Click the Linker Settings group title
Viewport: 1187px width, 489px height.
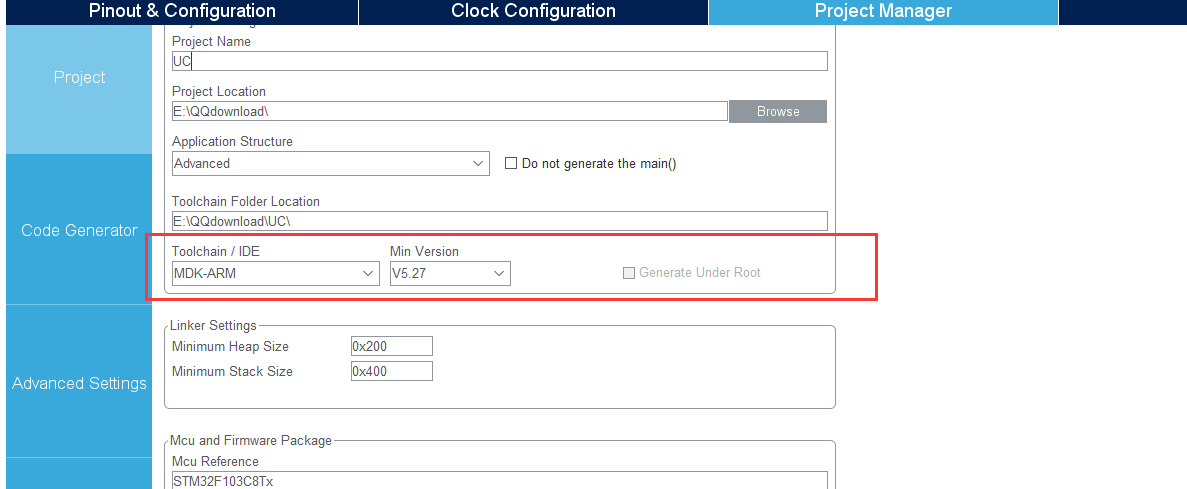pyautogui.click(x=213, y=325)
